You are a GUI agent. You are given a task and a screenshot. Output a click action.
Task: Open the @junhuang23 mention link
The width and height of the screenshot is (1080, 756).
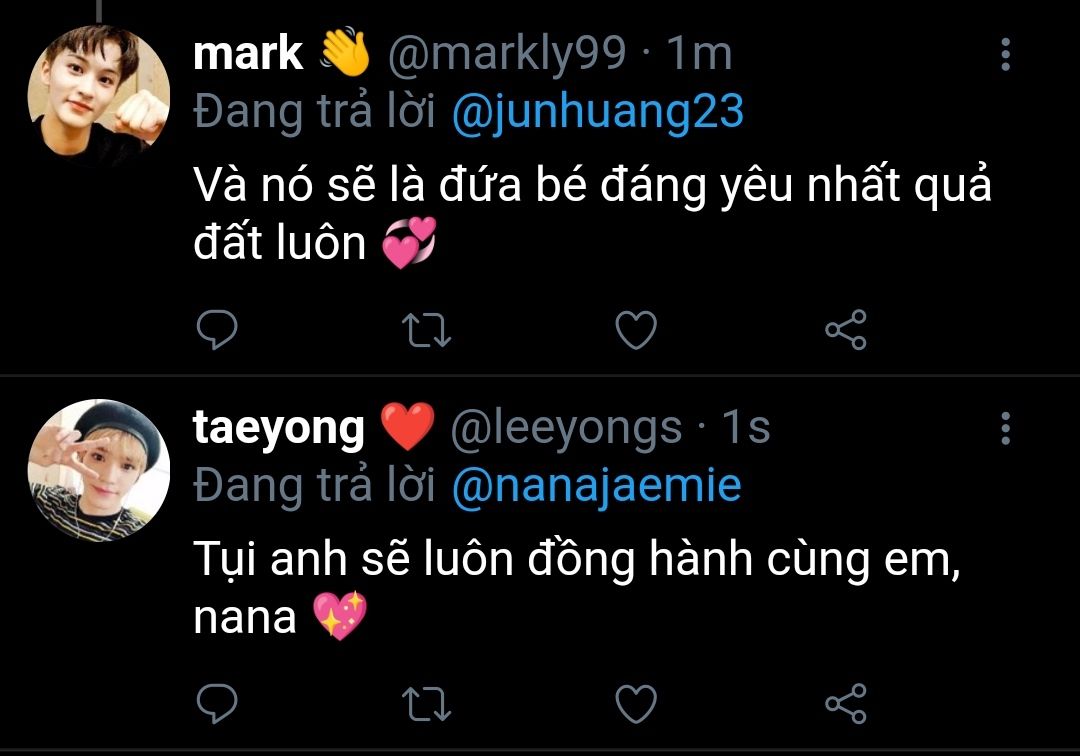tap(598, 112)
